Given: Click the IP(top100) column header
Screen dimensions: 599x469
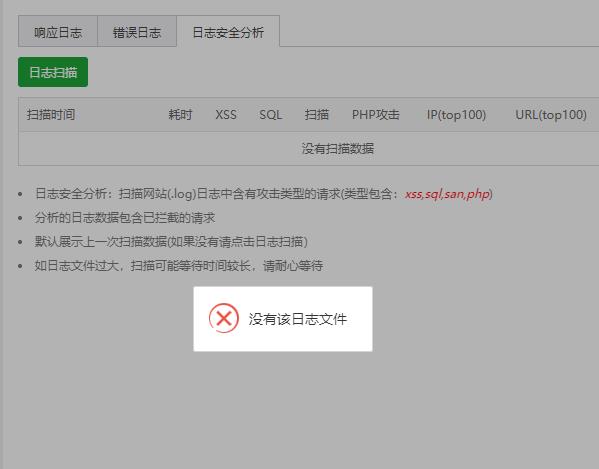Looking at the screenshot, I should [456, 115].
